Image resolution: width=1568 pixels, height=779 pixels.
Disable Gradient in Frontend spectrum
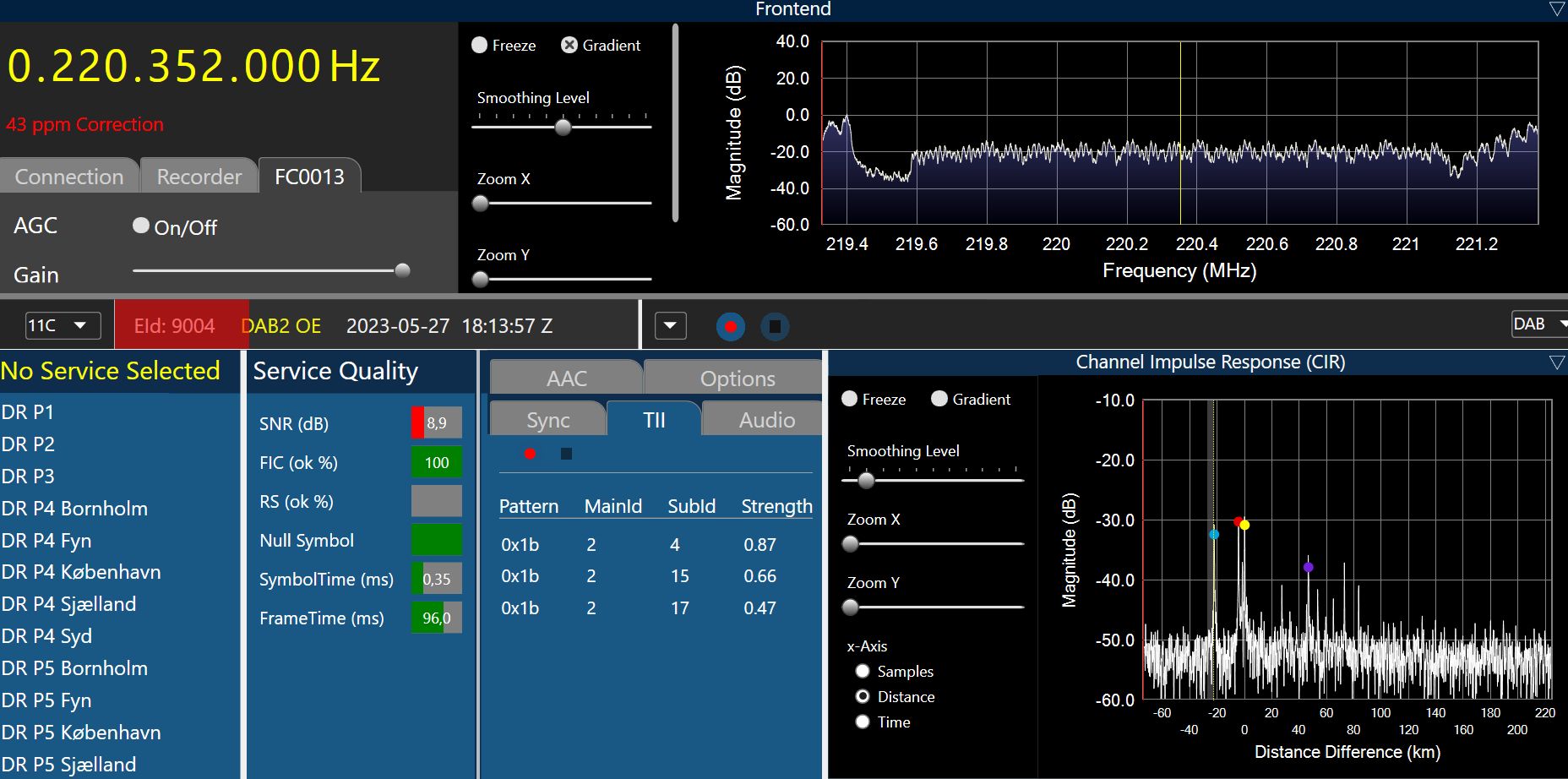(569, 45)
